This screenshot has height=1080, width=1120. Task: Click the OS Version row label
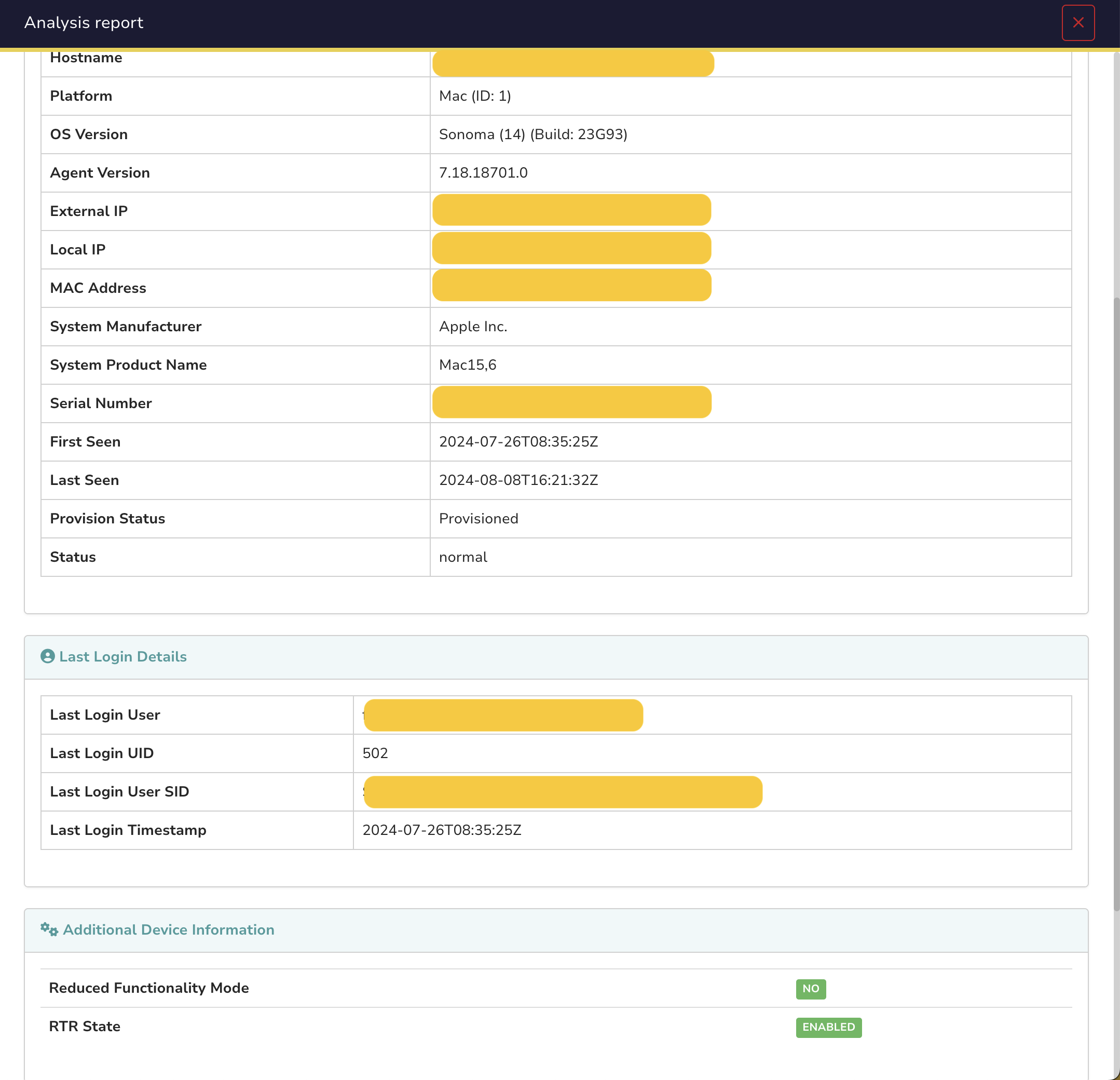(89, 134)
